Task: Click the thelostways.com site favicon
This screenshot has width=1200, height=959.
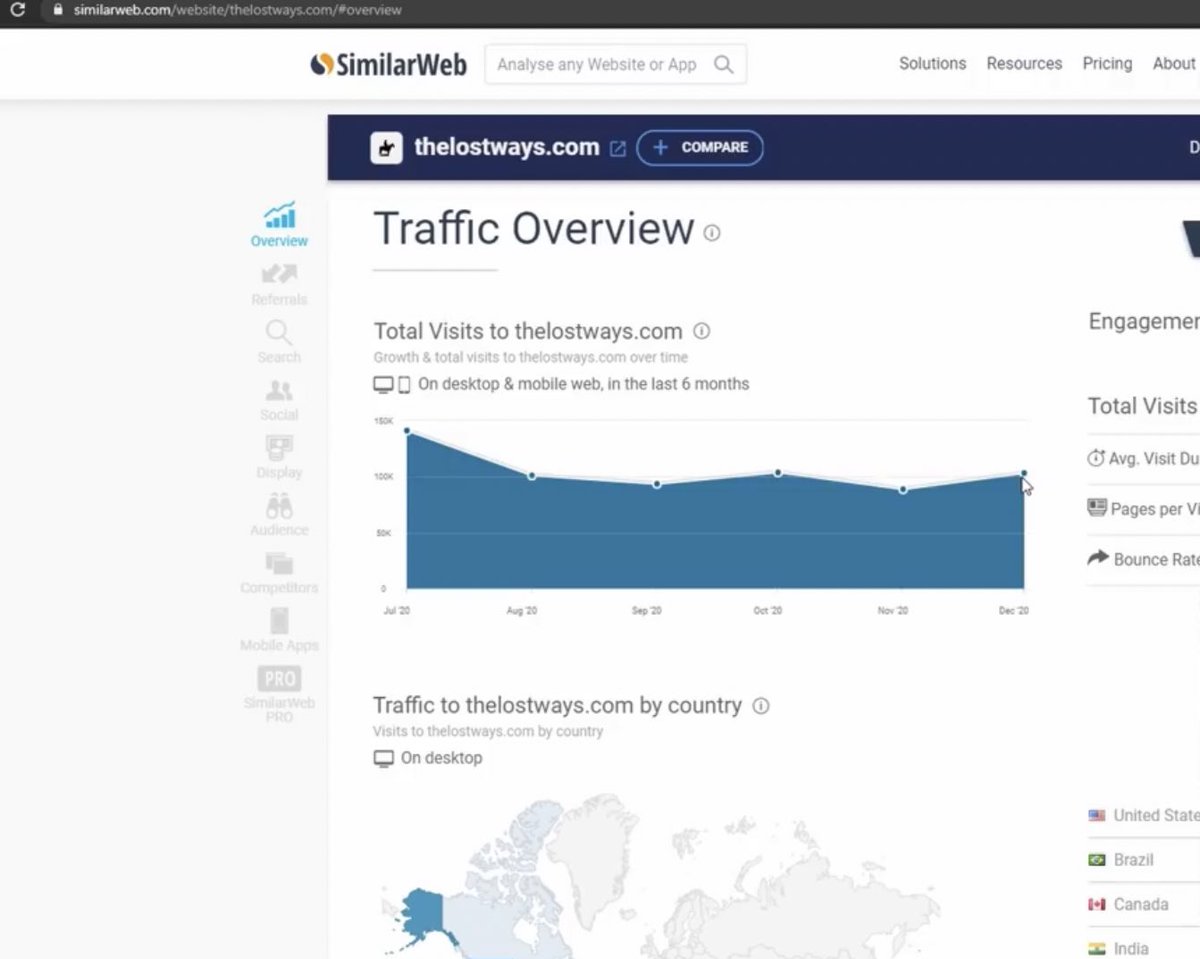Action: tap(386, 148)
